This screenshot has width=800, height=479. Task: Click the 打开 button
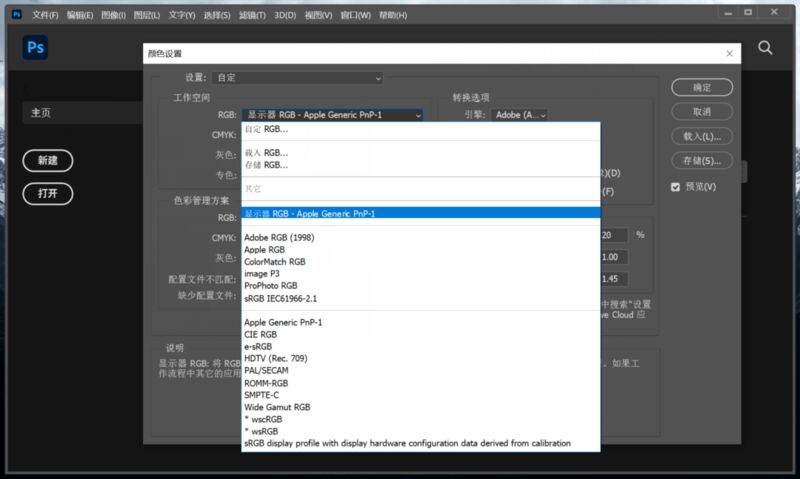(x=48, y=194)
